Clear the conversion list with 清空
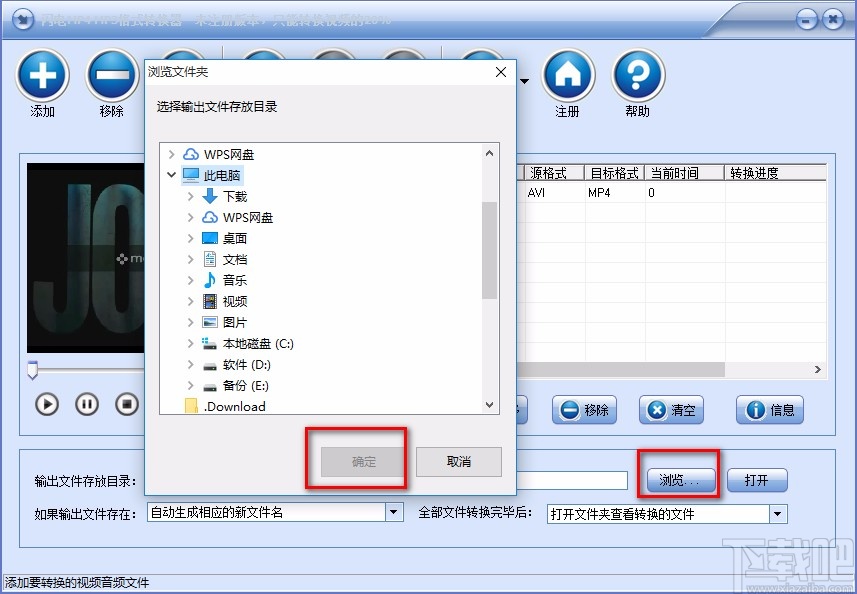This screenshot has width=857, height=594. [x=671, y=410]
